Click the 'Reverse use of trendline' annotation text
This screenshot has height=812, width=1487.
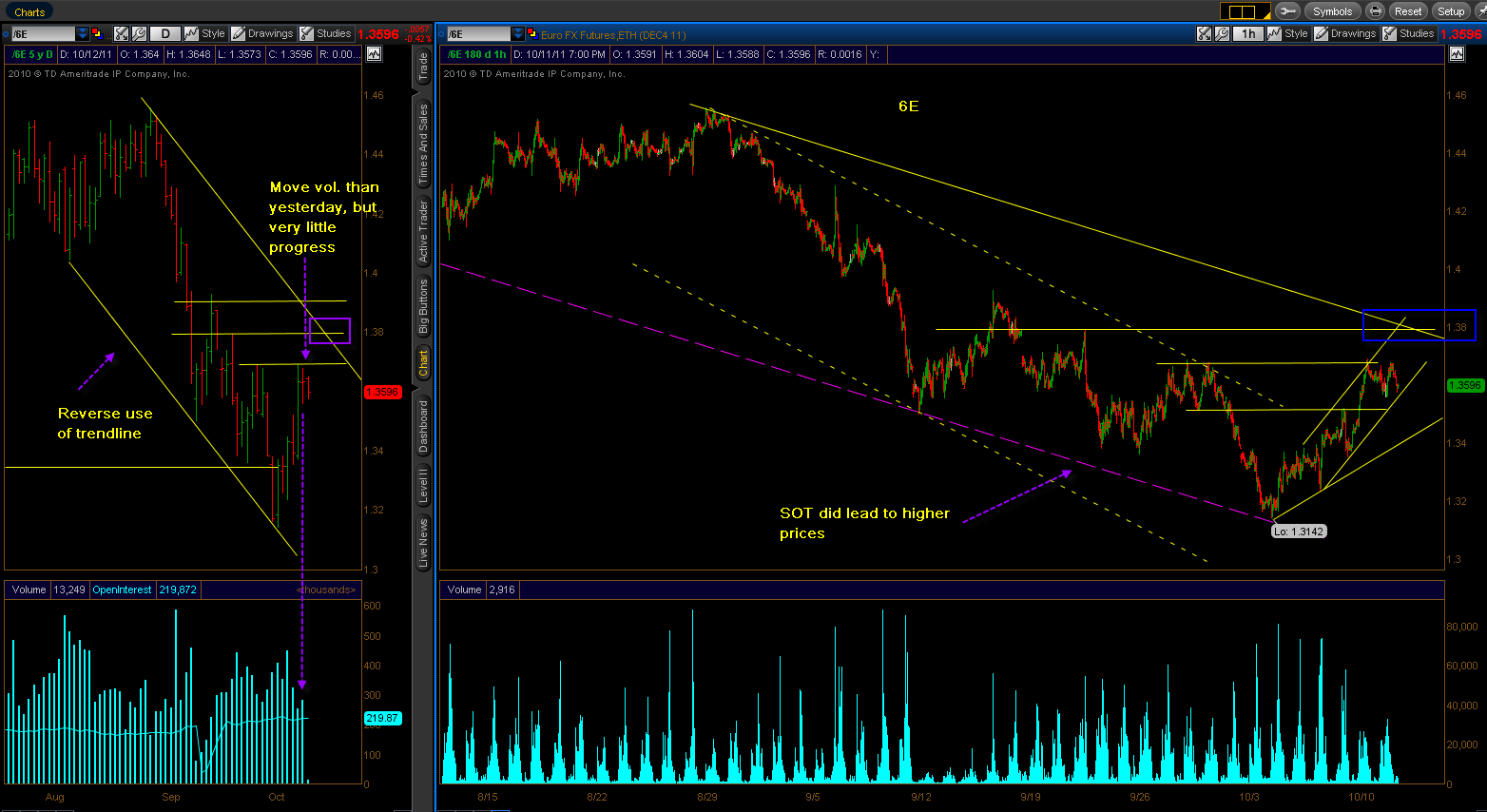[x=105, y=423]
